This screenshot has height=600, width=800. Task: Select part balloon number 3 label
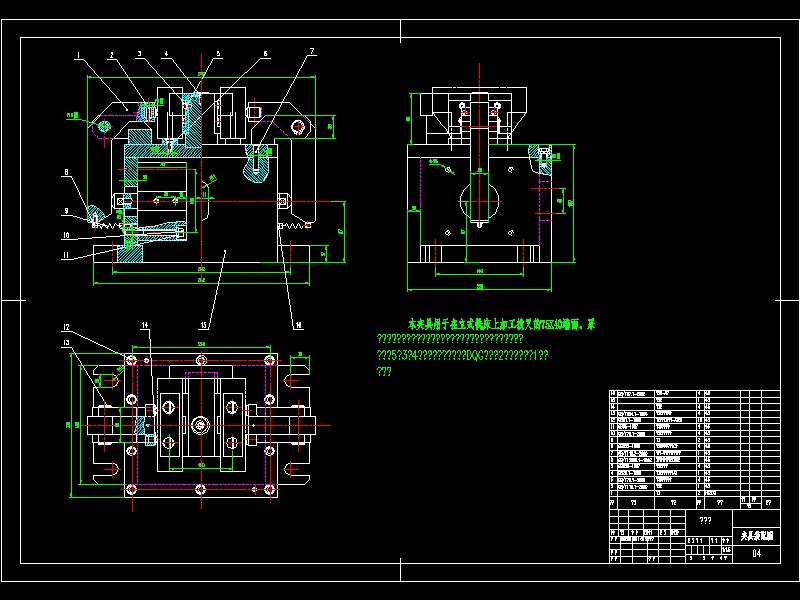click(139, 54)
